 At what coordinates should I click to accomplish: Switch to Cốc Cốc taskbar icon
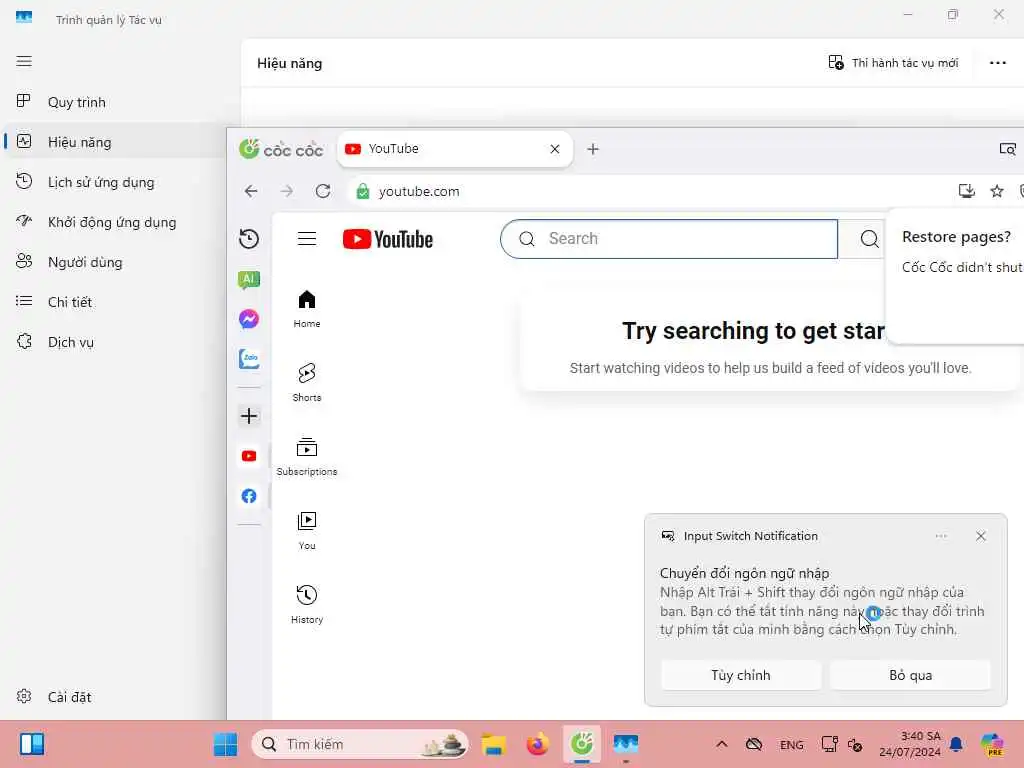point(581,744)
